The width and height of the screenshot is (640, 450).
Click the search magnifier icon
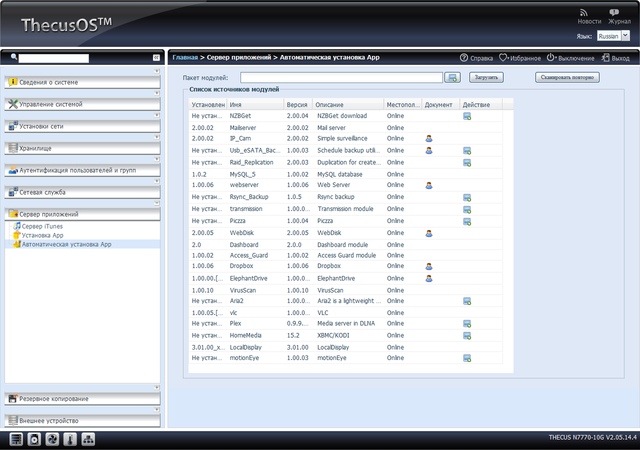(x=14, y=57)
